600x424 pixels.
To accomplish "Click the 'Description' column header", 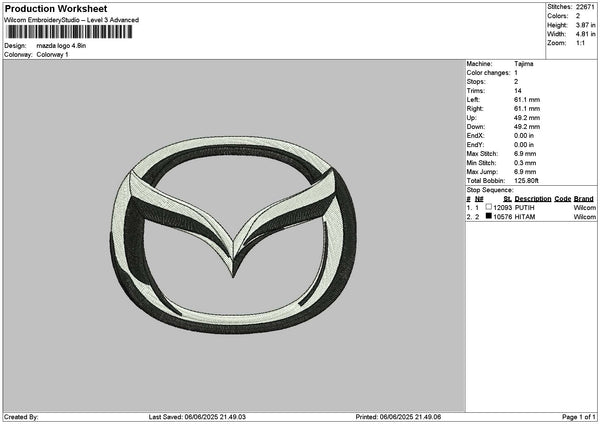I will tap(533, 199).
